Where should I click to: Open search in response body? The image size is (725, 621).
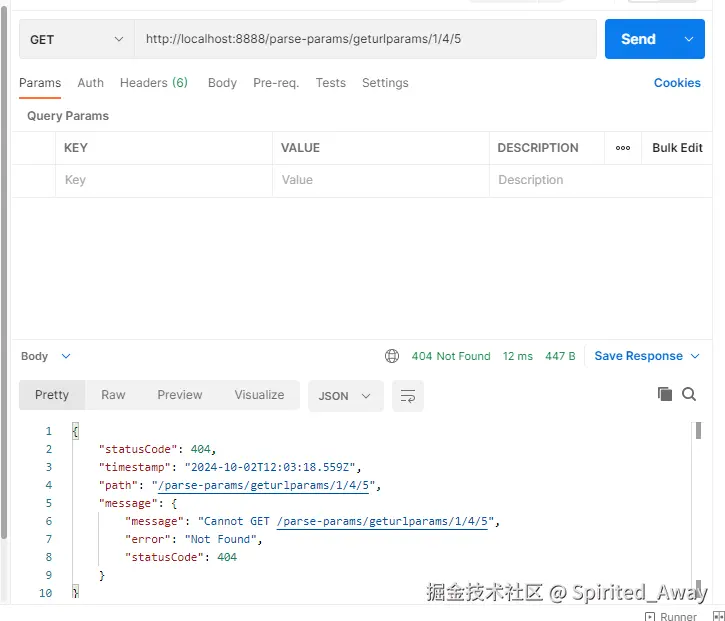click(689, 394)
